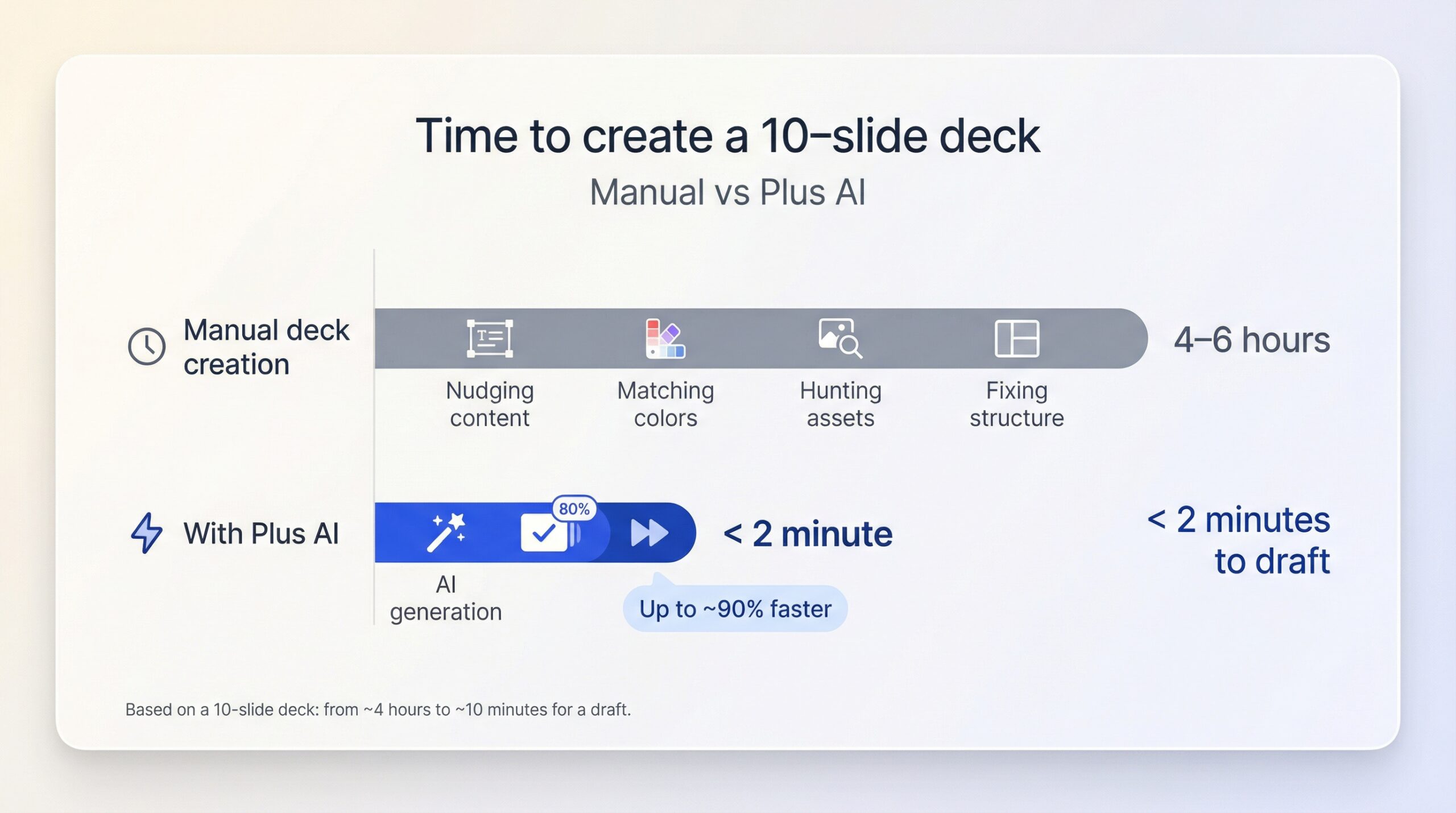Click the Manual vs Plus AI subtitle

727,192
